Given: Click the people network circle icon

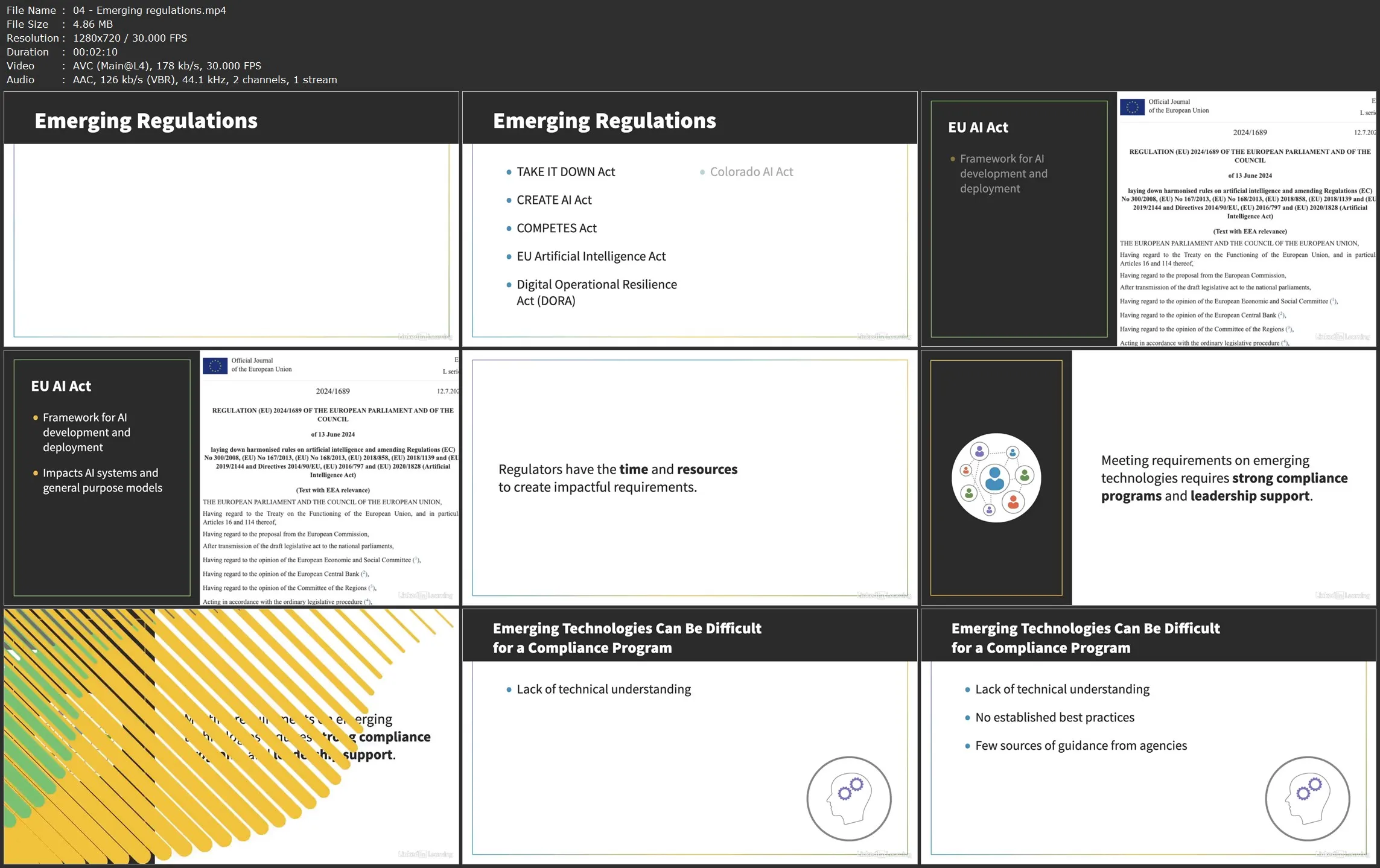Looking at the screenshot, I should point(996,478).
